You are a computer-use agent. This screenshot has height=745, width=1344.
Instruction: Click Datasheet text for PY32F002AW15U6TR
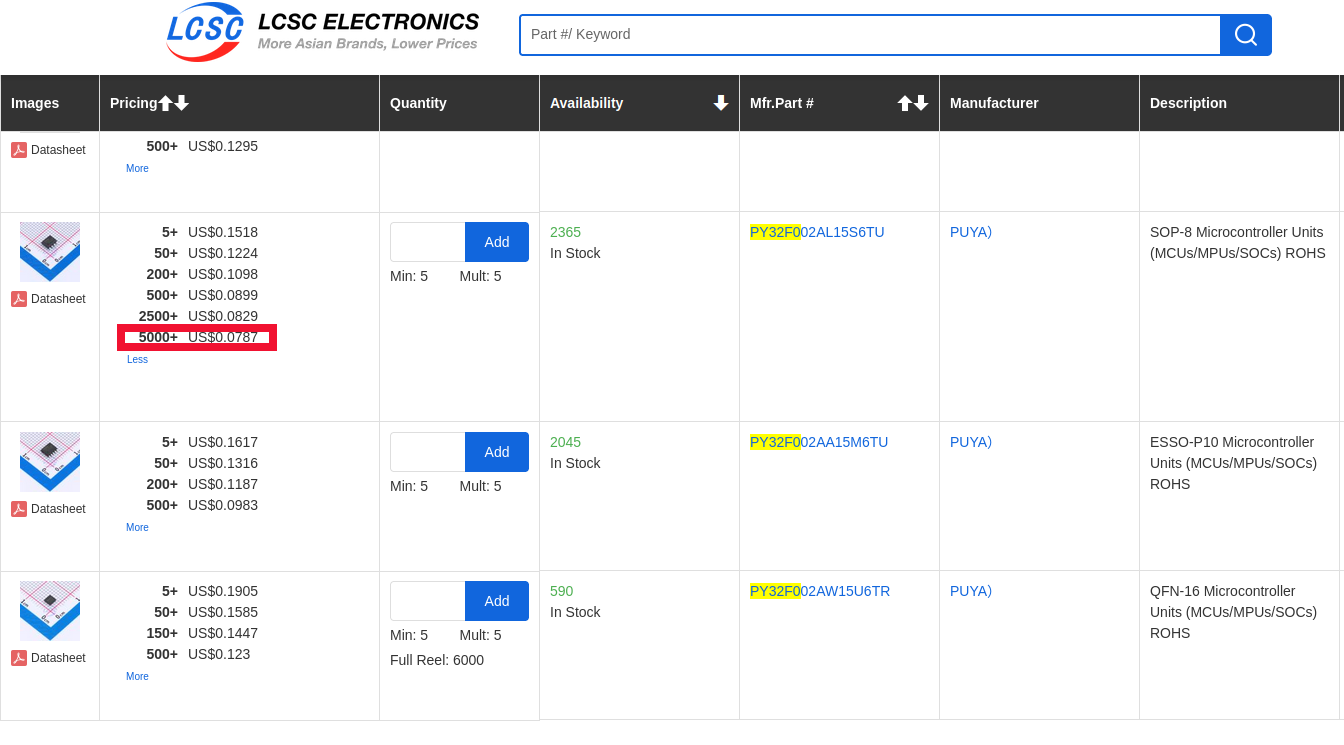pos(58,658)
